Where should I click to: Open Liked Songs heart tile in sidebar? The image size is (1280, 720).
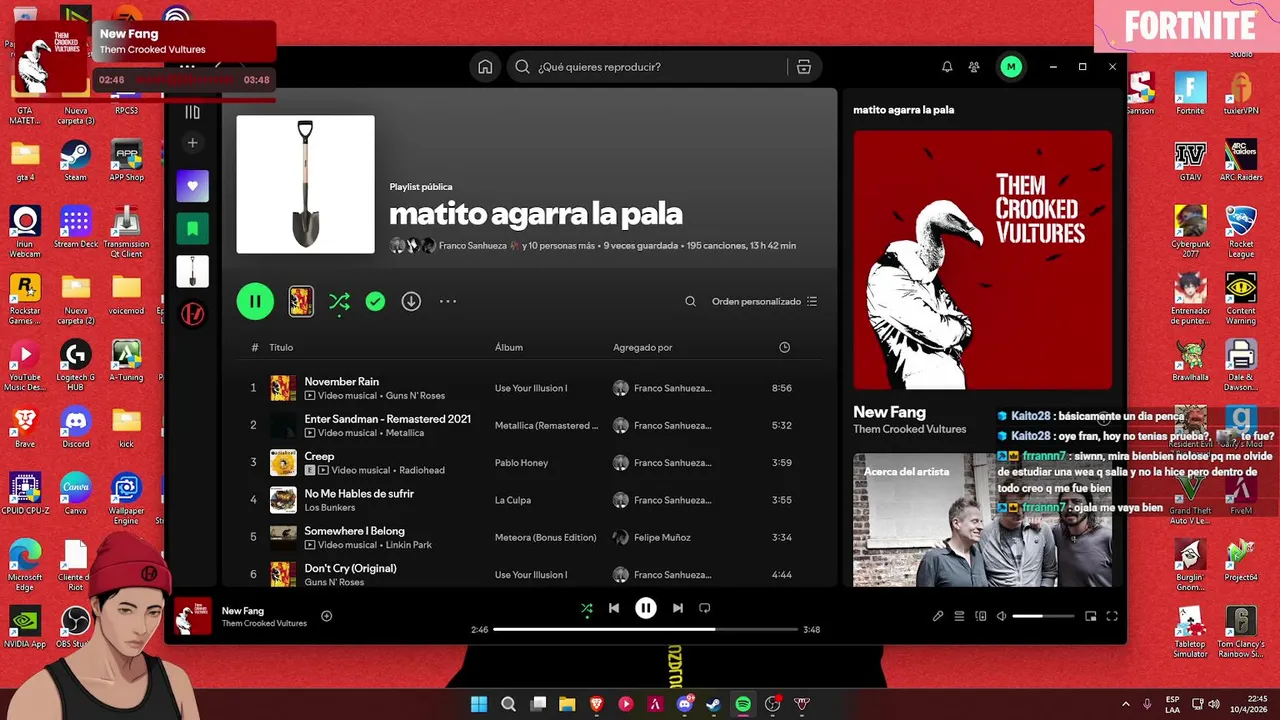[193, 186]
